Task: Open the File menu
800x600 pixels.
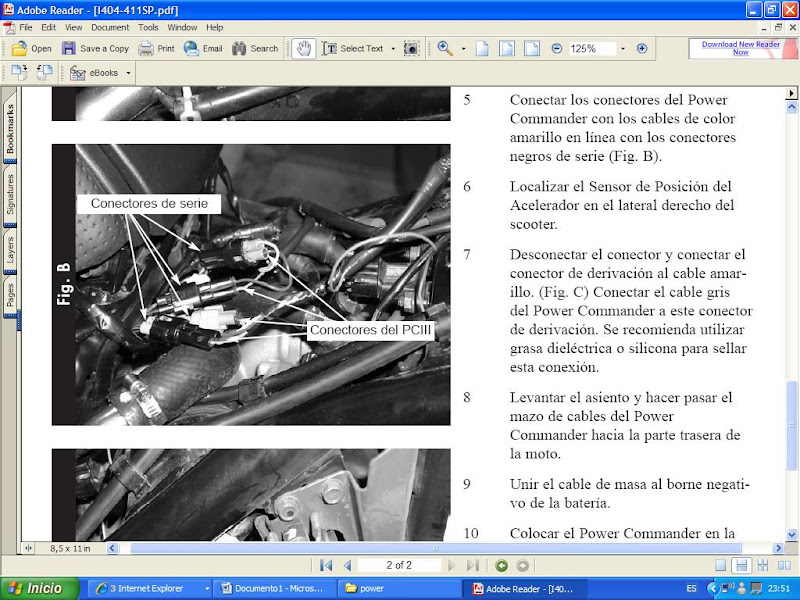Action: [26, 27]
